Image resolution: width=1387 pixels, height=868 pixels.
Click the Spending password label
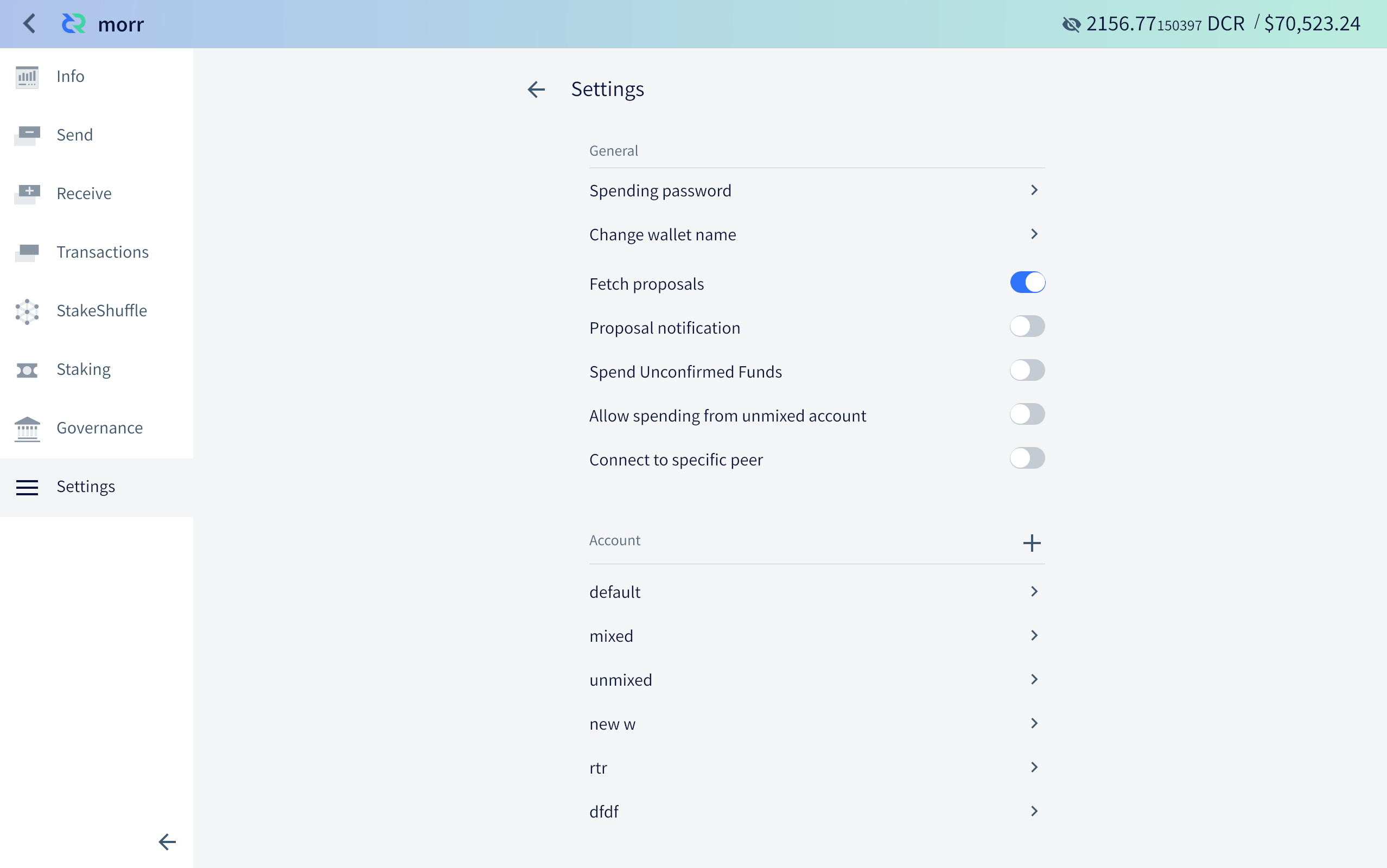[660, 190]
